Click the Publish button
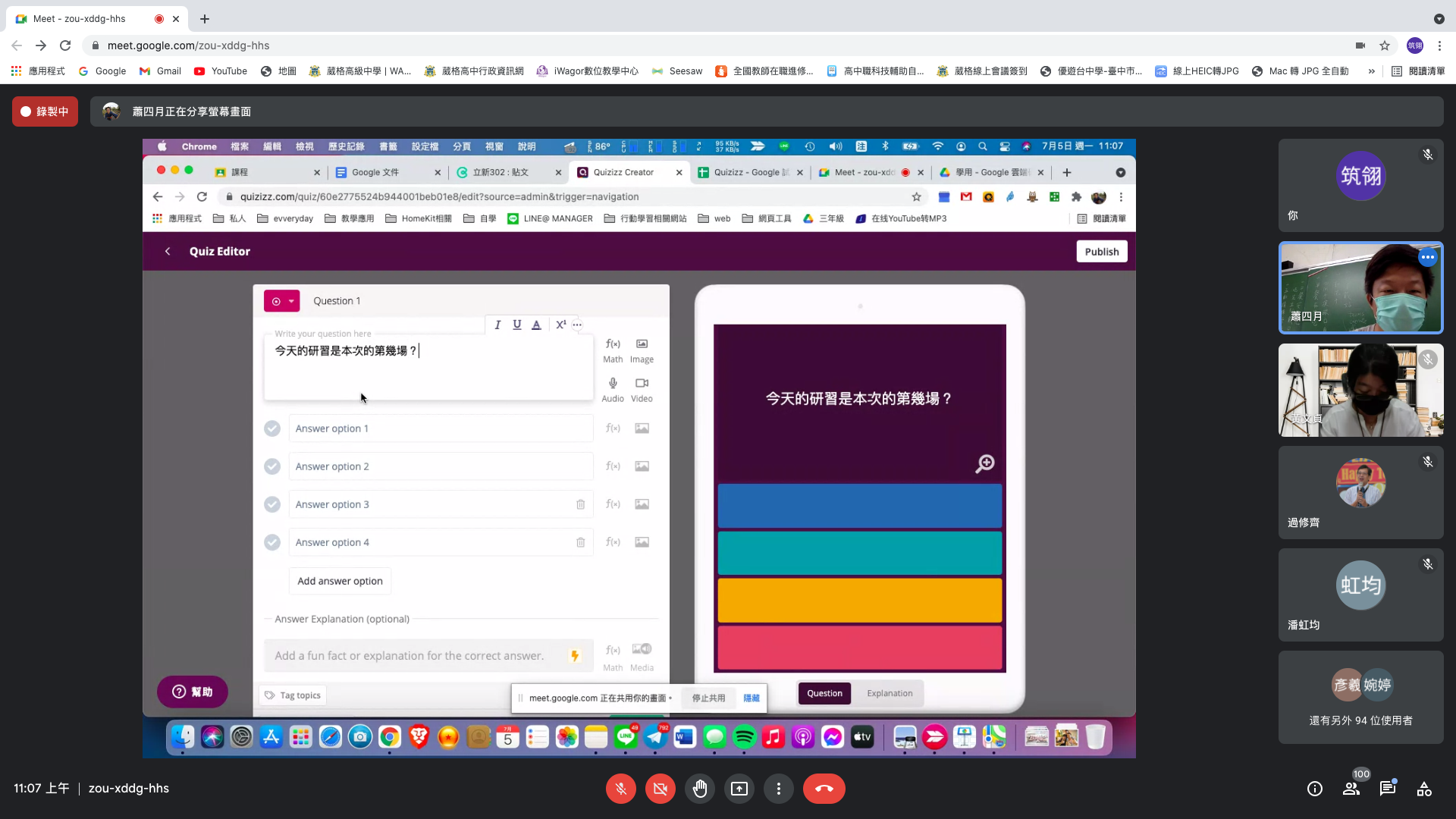The width and height of the screenshot is (1456, 819). click(x=1101, y=252)
